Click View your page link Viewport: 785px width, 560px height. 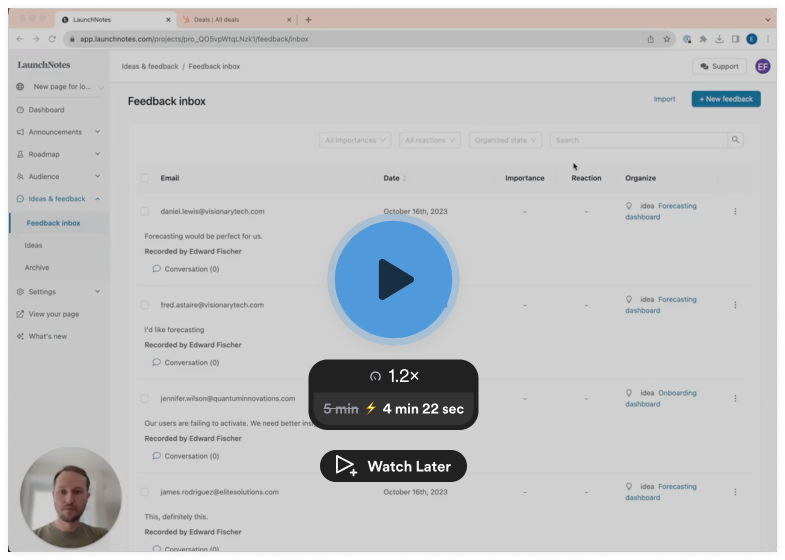[x=54, y=314]
